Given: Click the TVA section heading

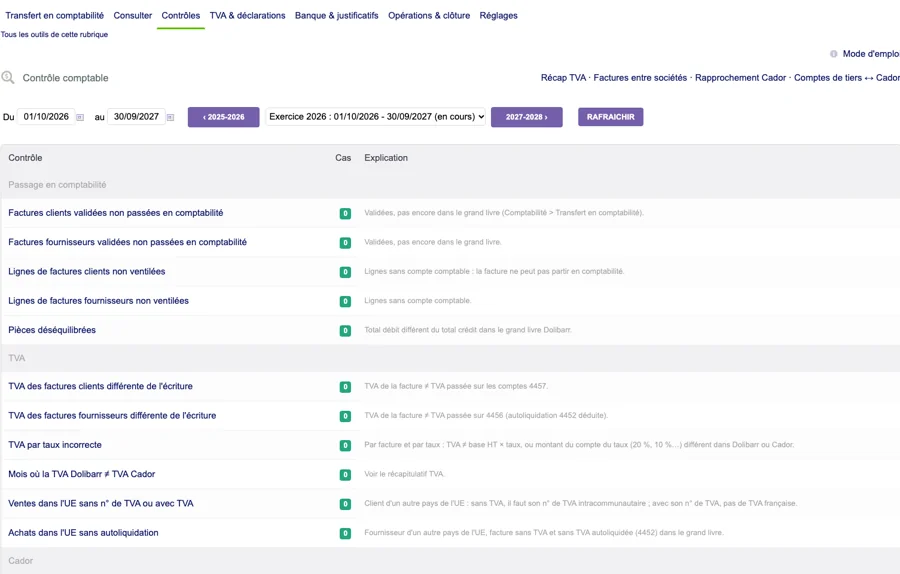Looking at the screenshot, I should click(x=17, y=358).
